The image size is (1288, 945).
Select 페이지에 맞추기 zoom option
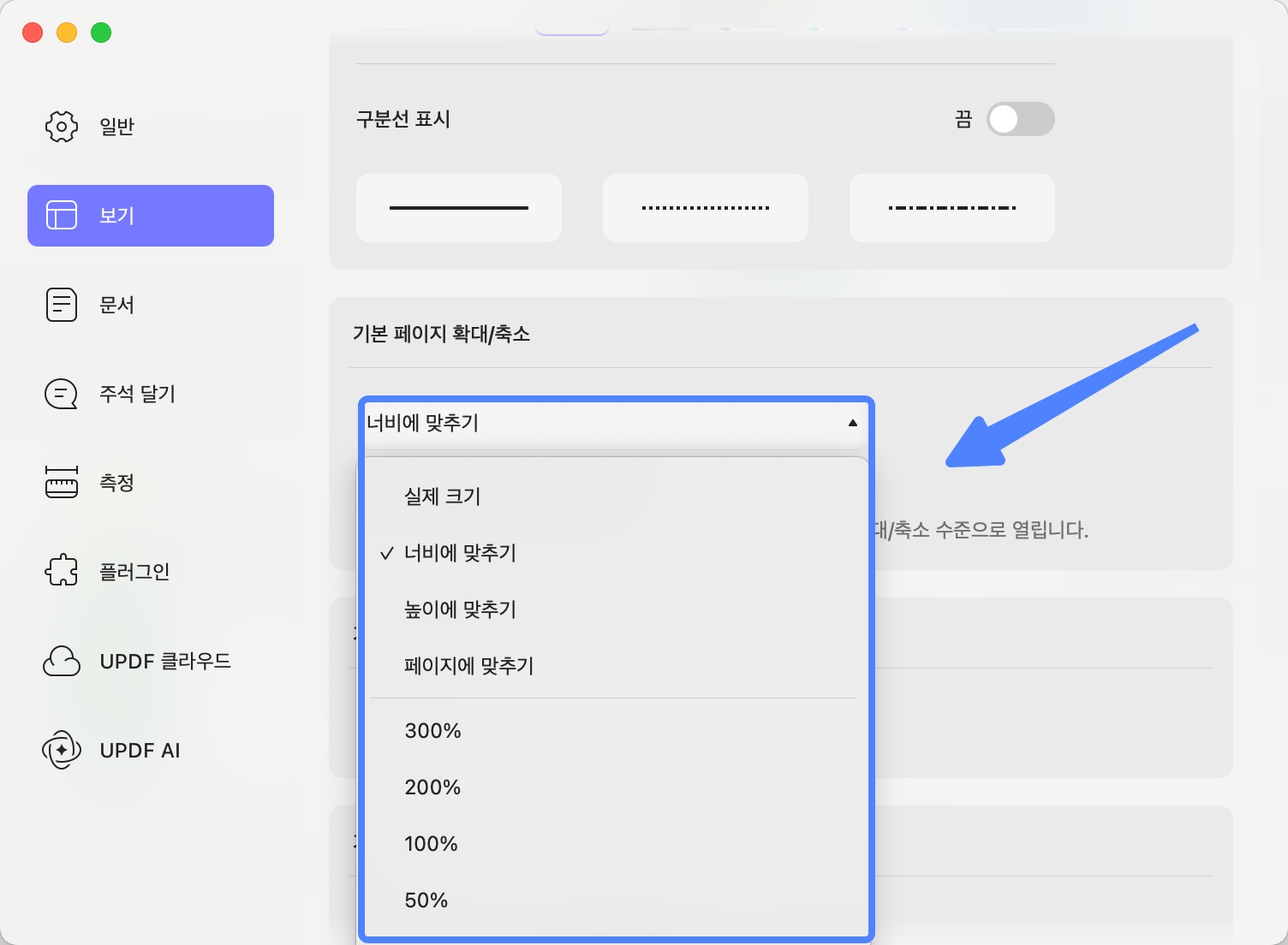coord(613,666)
